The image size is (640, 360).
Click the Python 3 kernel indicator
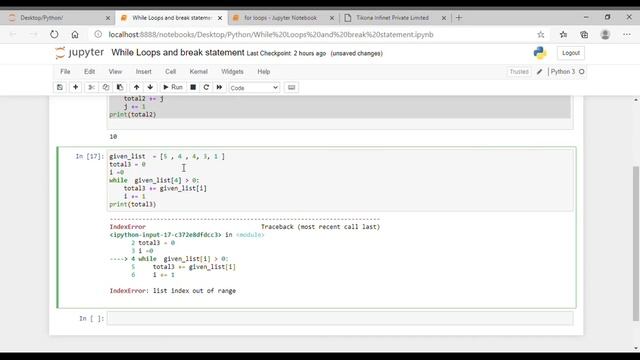[x=567, y=72]
